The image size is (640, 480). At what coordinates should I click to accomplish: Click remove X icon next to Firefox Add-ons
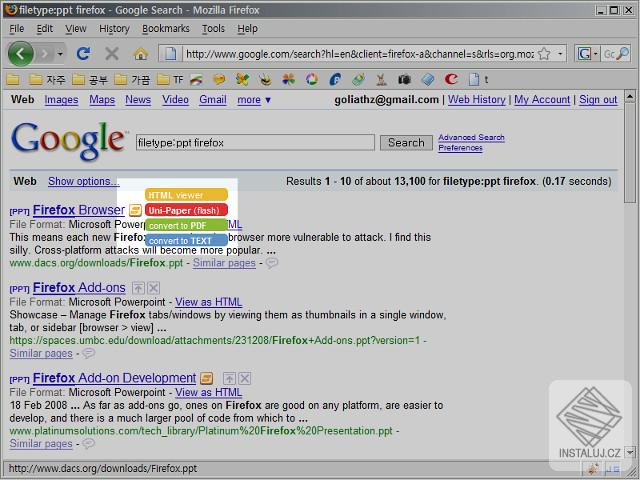153,288
